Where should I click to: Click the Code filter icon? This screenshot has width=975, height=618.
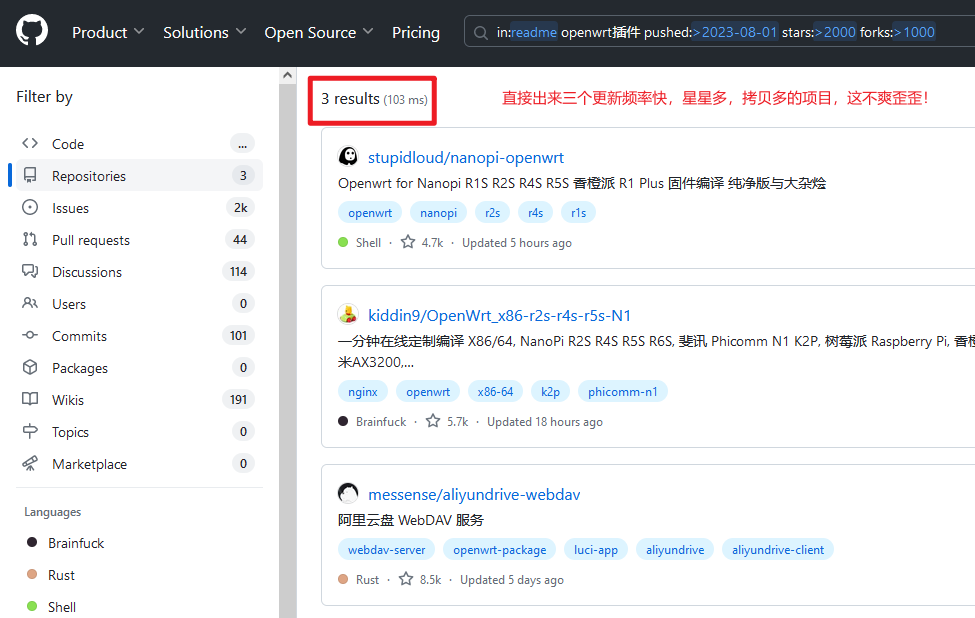click(x=30, y=144)
